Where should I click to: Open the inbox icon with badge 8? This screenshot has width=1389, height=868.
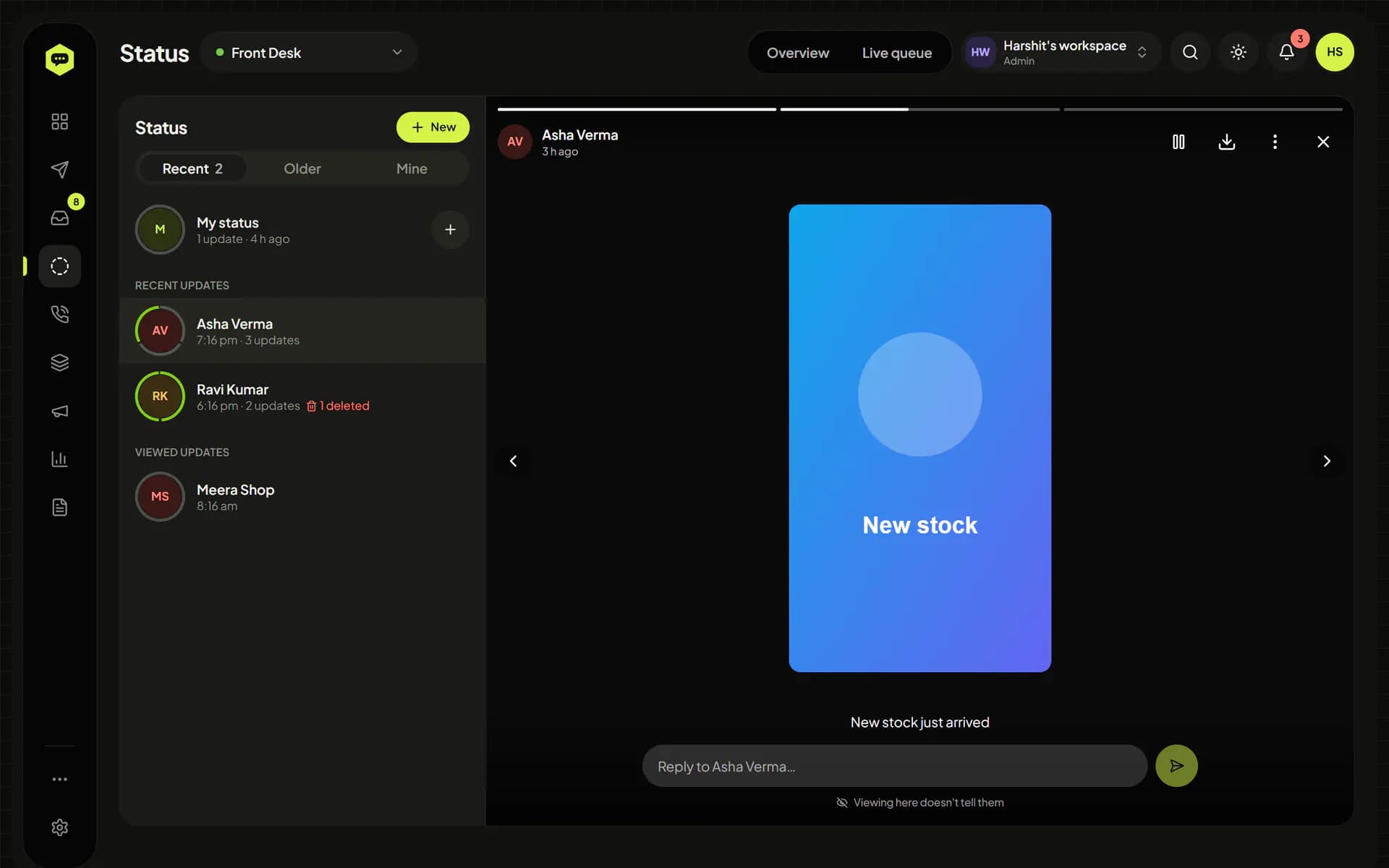coord(59,218)
